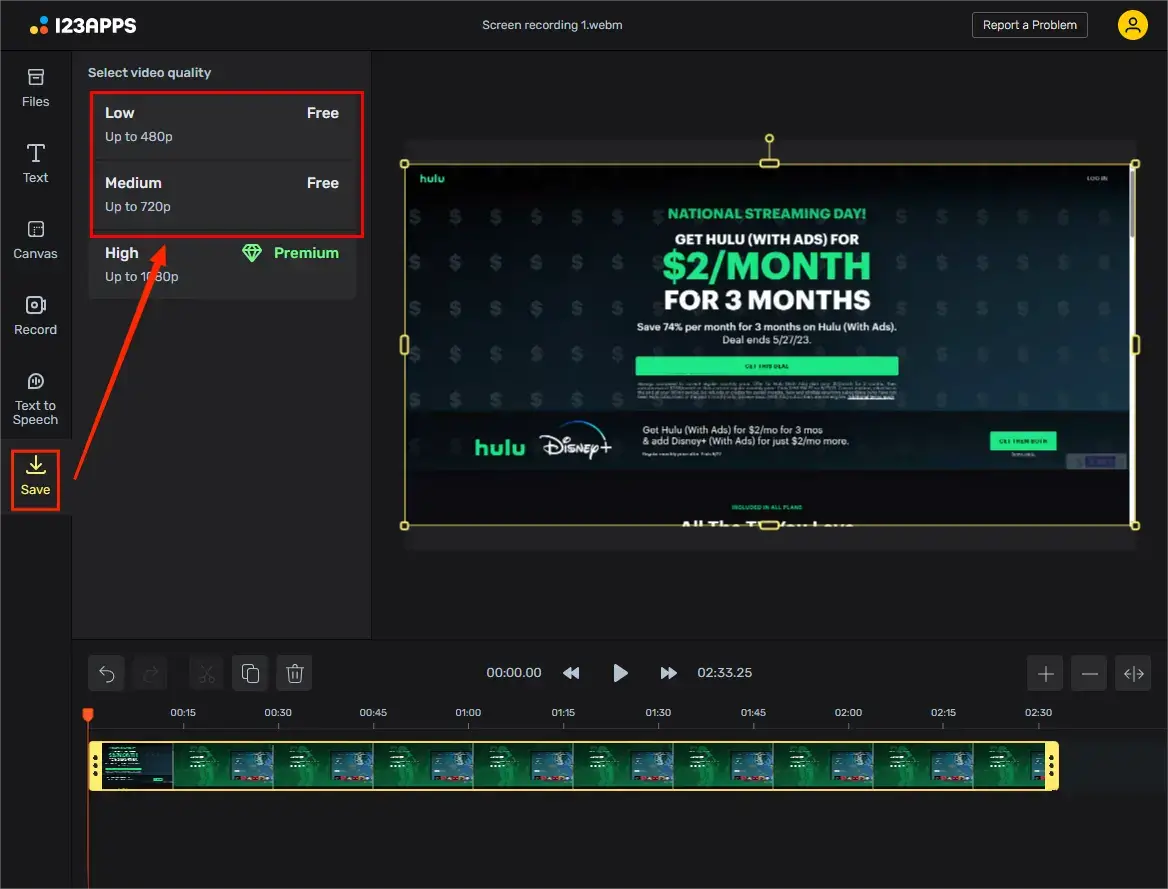This screenshot has width=1168, height=889.
Task: Open the Canvas settings panel
Action: coord(35,240)
